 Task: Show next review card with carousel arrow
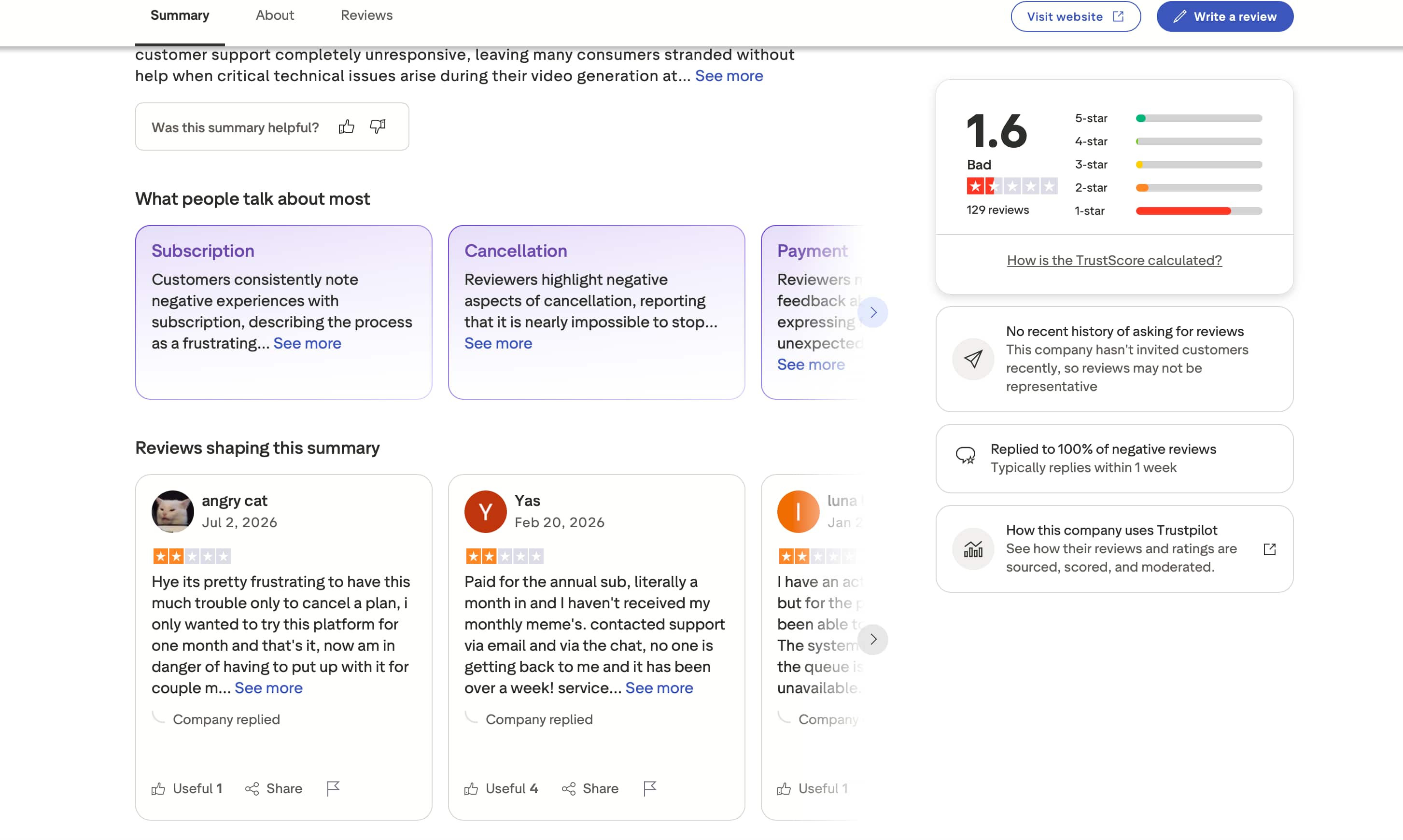(x=873, y=640)
